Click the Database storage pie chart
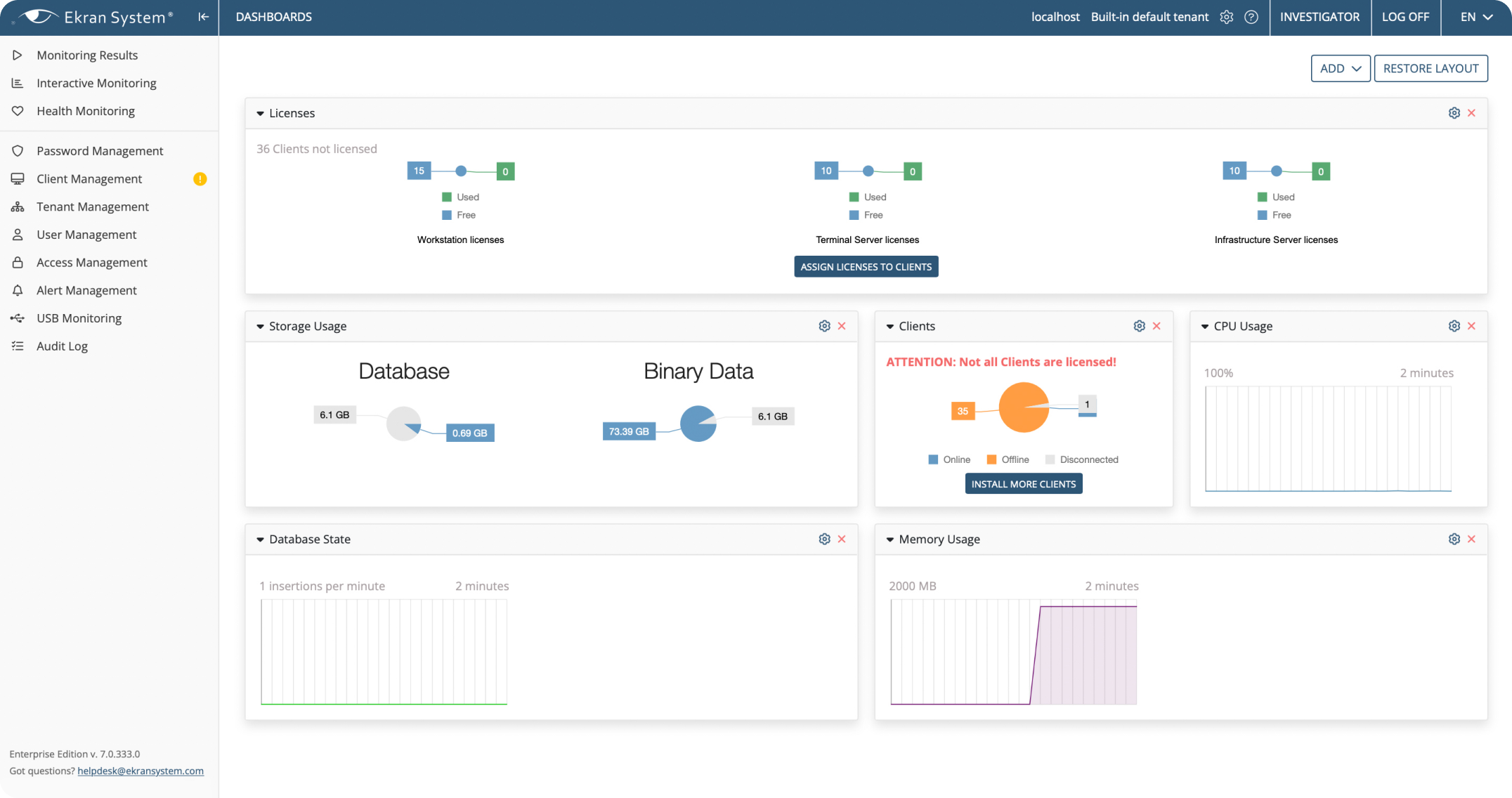 click(x=404, y=424)
